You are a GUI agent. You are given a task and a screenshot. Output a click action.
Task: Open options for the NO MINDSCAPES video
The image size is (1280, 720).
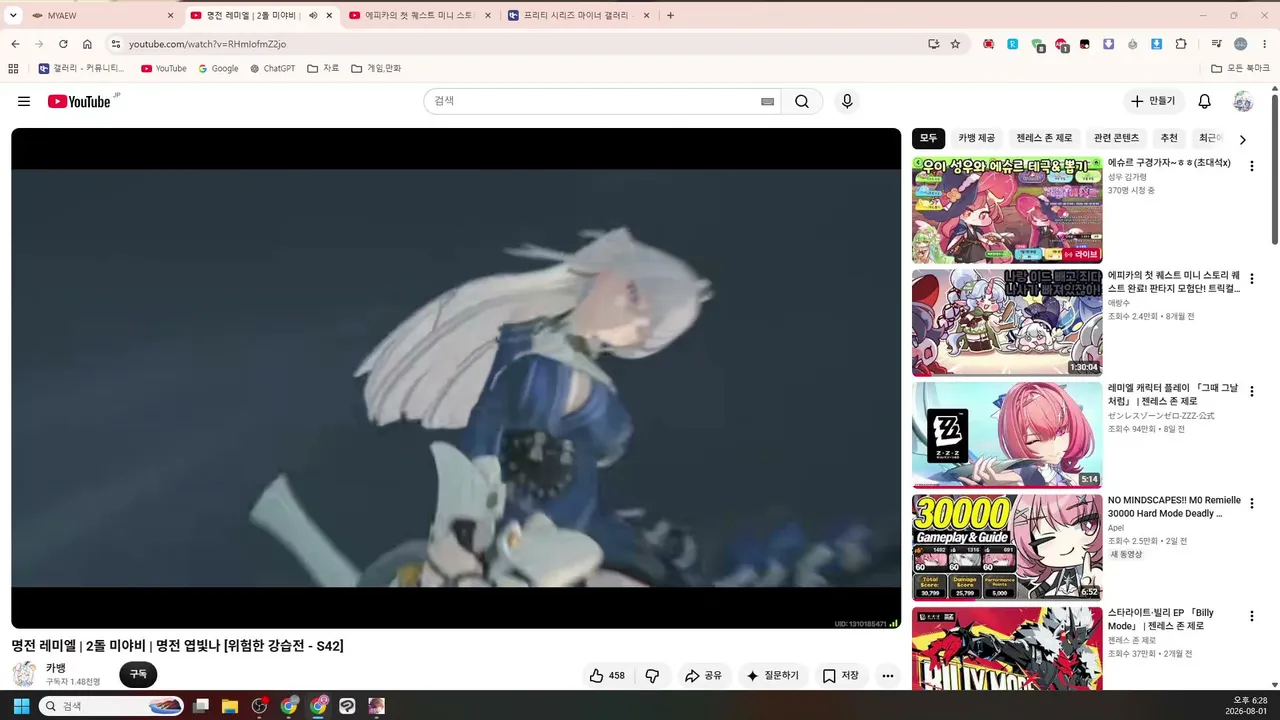(x=1251, y=505)
